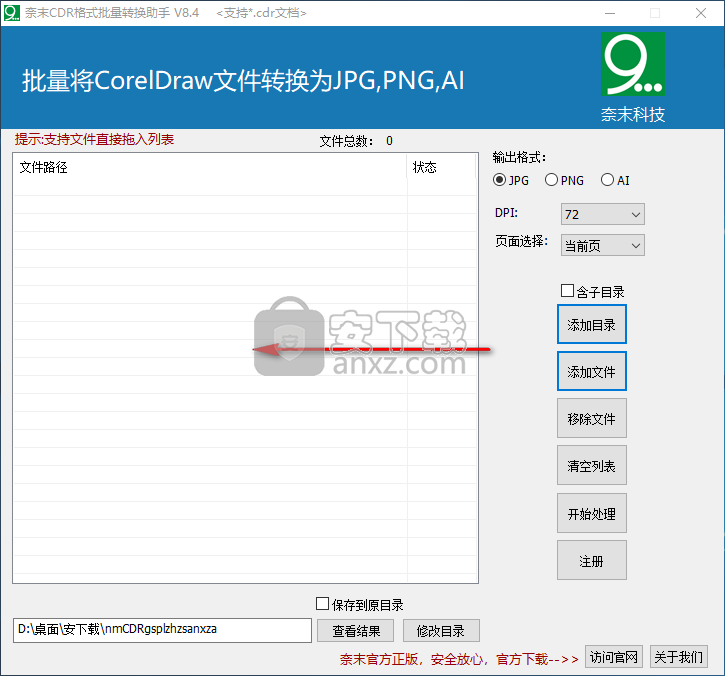Select JPG output format

point(500,181)
